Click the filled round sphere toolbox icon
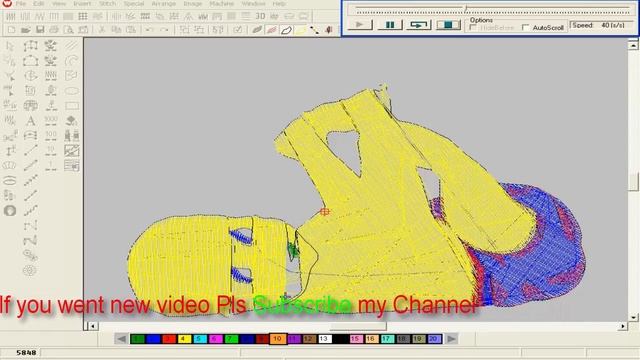 10,211
